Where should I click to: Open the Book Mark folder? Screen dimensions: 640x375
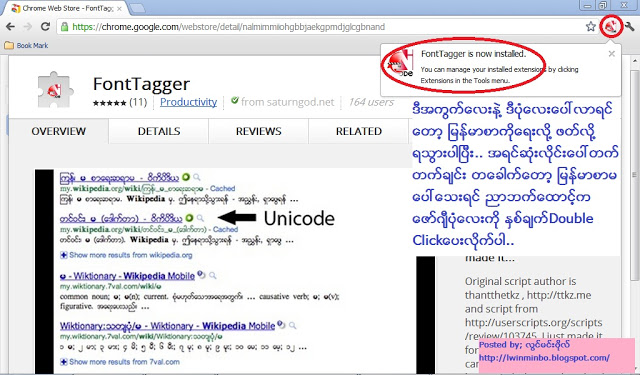tap(26, 45)
